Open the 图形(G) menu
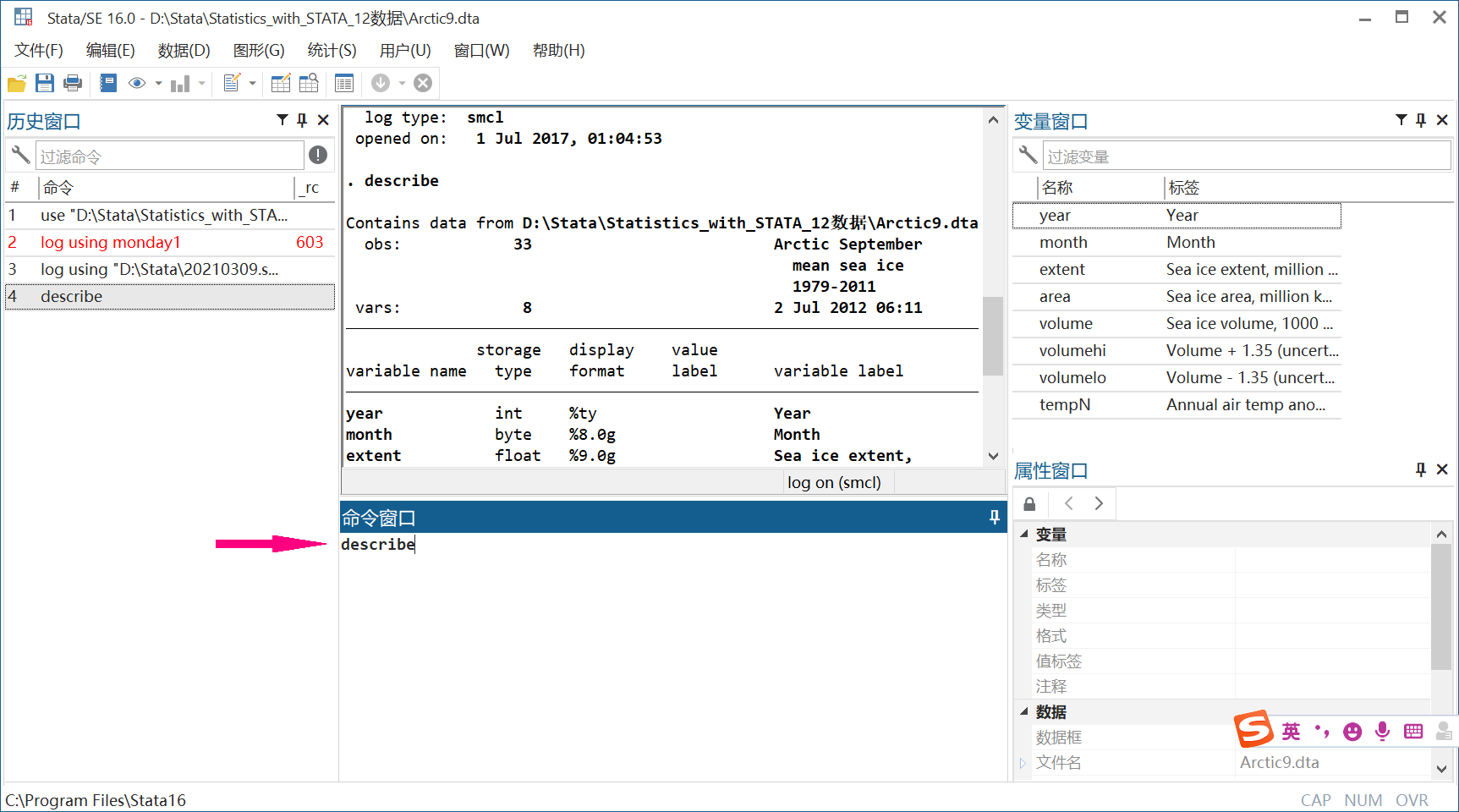The width and height of the screenshot is (1459, 812). point(258,50)
